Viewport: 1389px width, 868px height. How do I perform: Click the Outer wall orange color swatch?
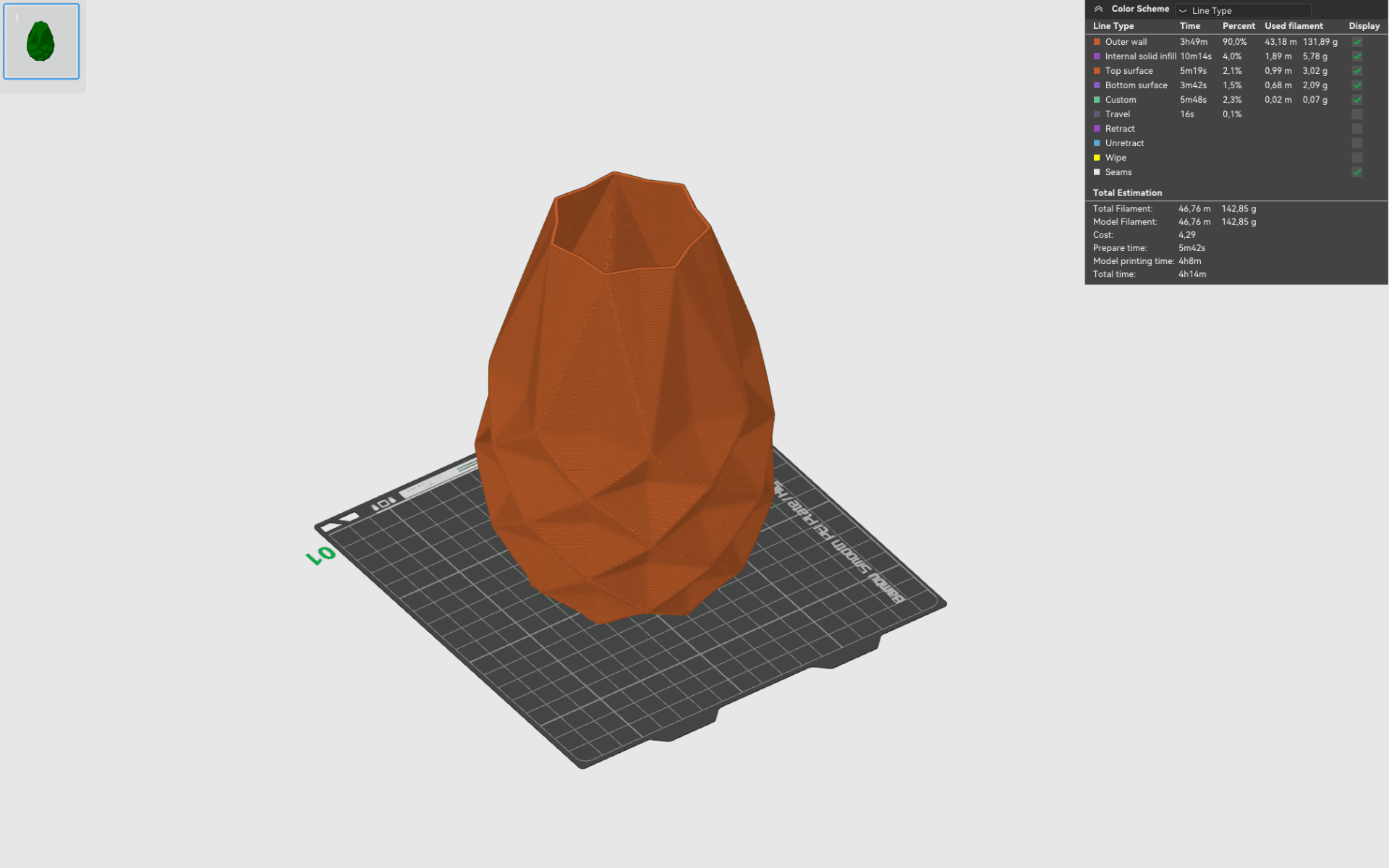[1097, 42]
